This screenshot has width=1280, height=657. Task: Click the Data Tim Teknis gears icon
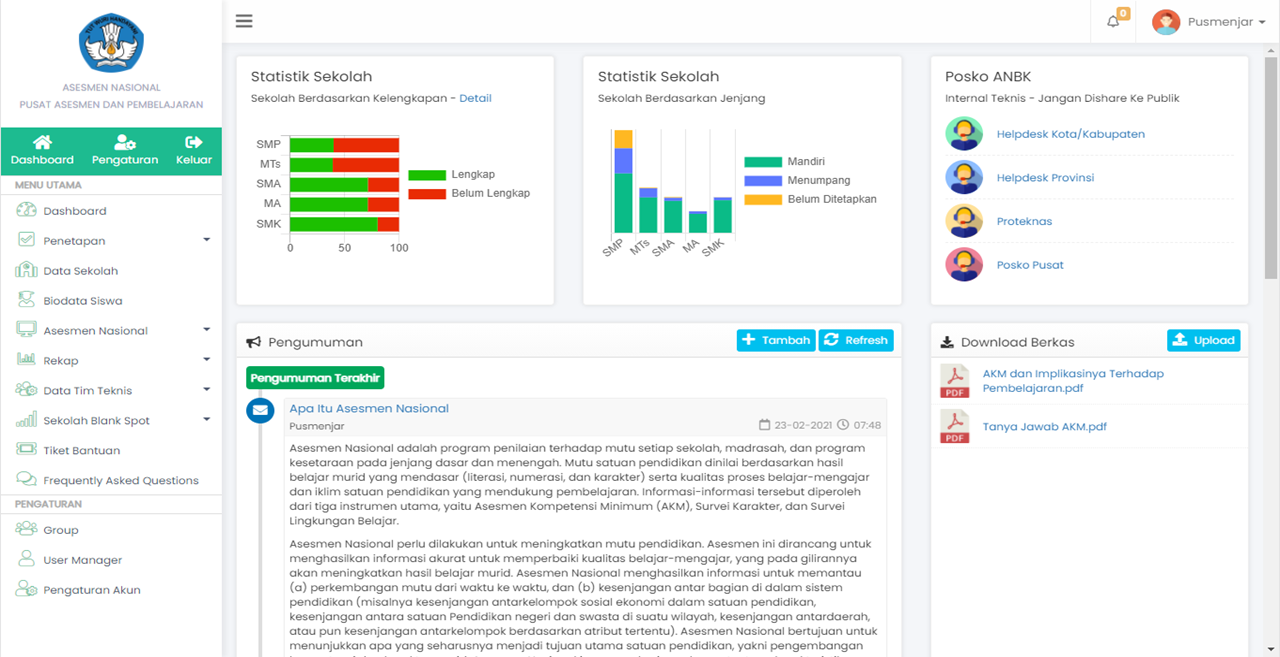click(x=27, y=390)
